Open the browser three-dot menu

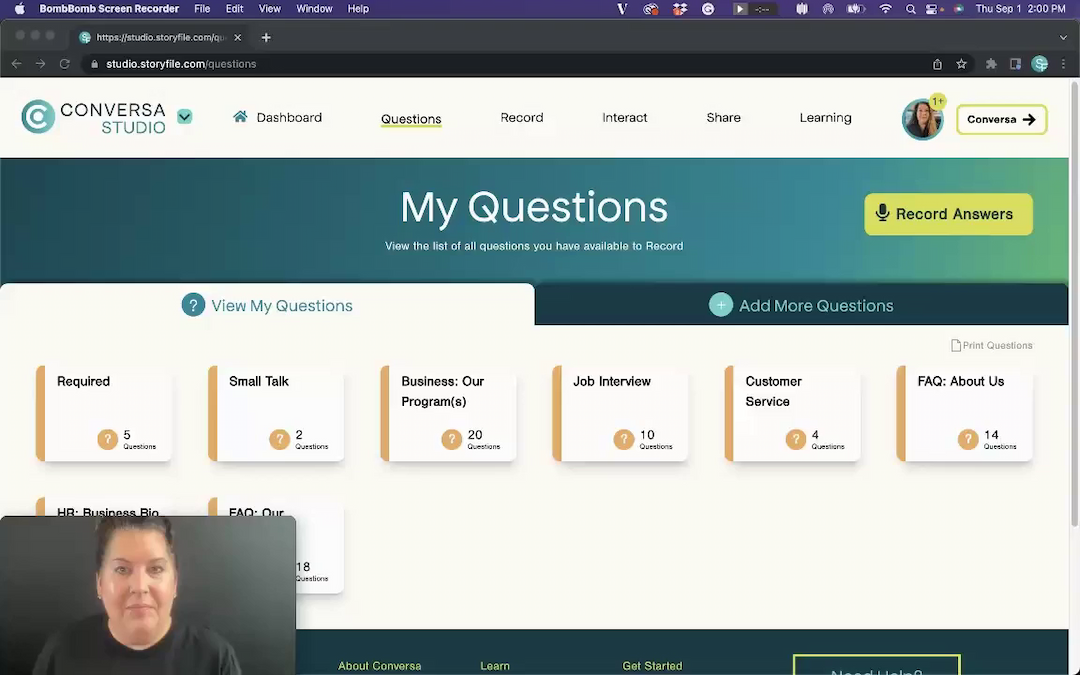pos(1063,64)
